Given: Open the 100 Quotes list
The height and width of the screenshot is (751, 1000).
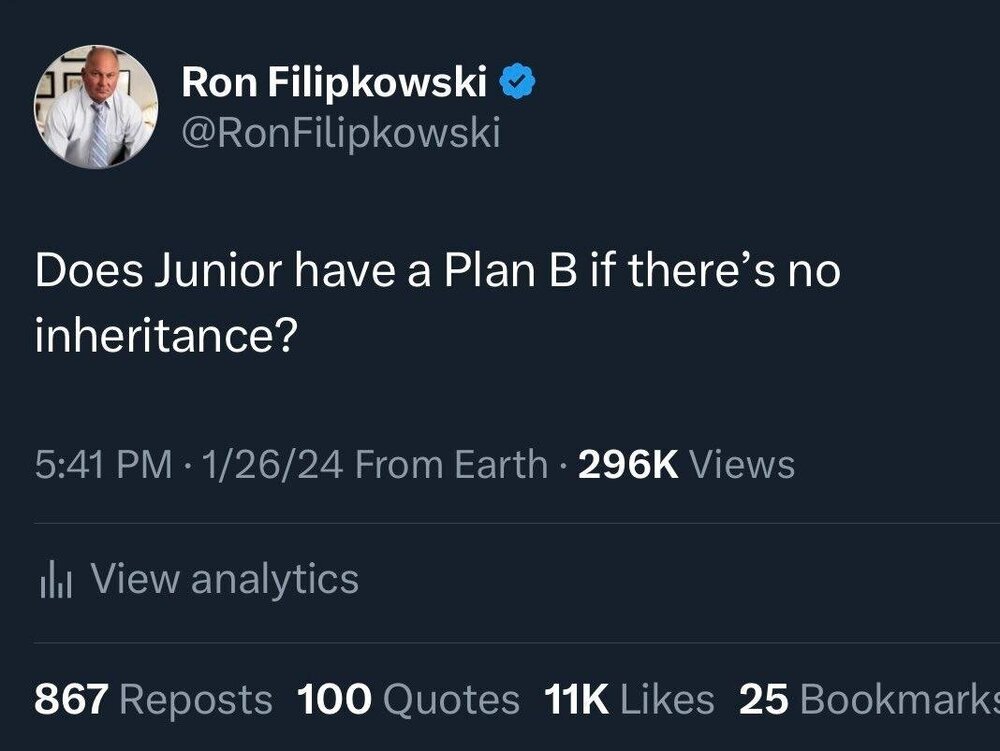Looking at the screenshot, I should (408, 699).
